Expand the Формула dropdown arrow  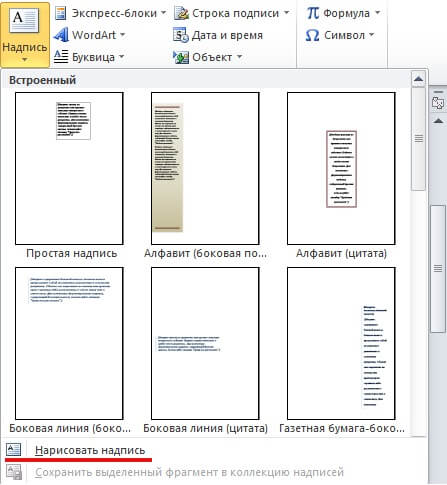(377, 13)
